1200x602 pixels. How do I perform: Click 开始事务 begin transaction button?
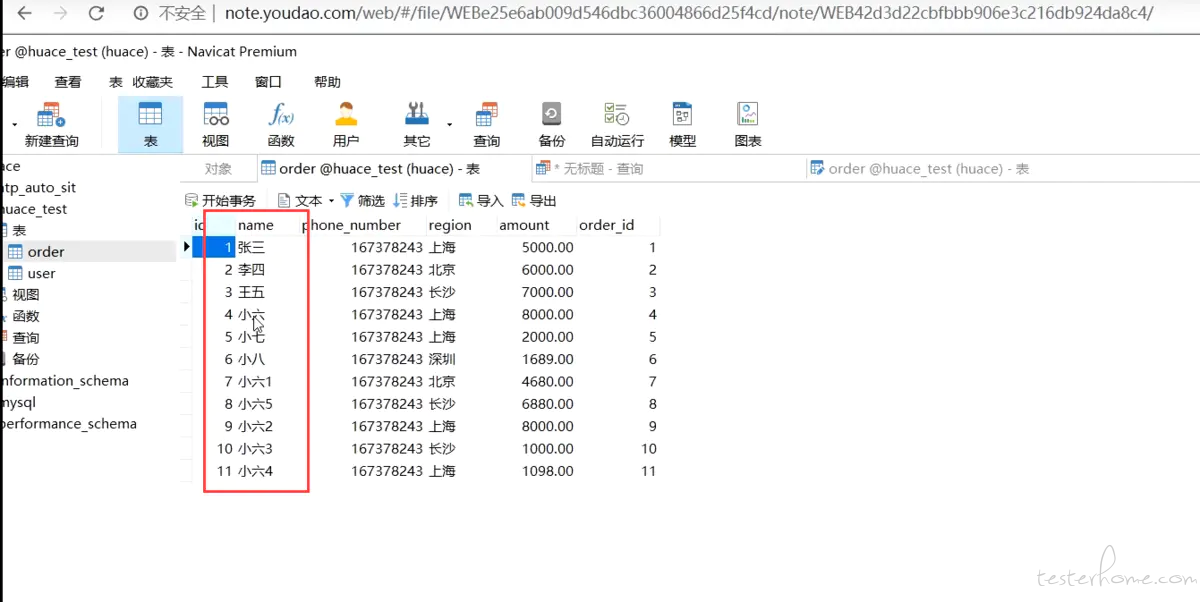[220, 201]
